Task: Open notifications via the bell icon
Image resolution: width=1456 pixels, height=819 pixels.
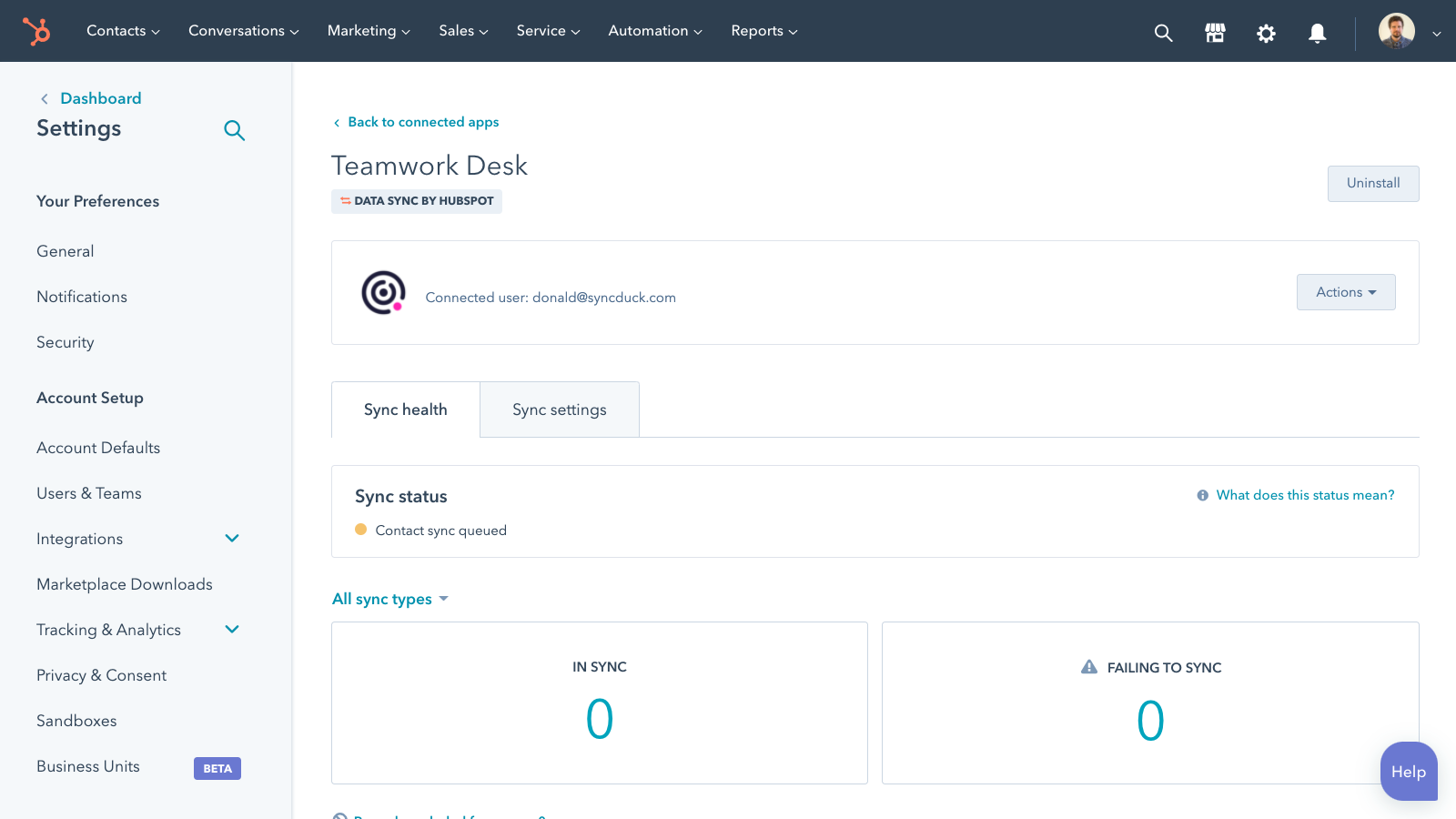Action: coord(1318,32)
